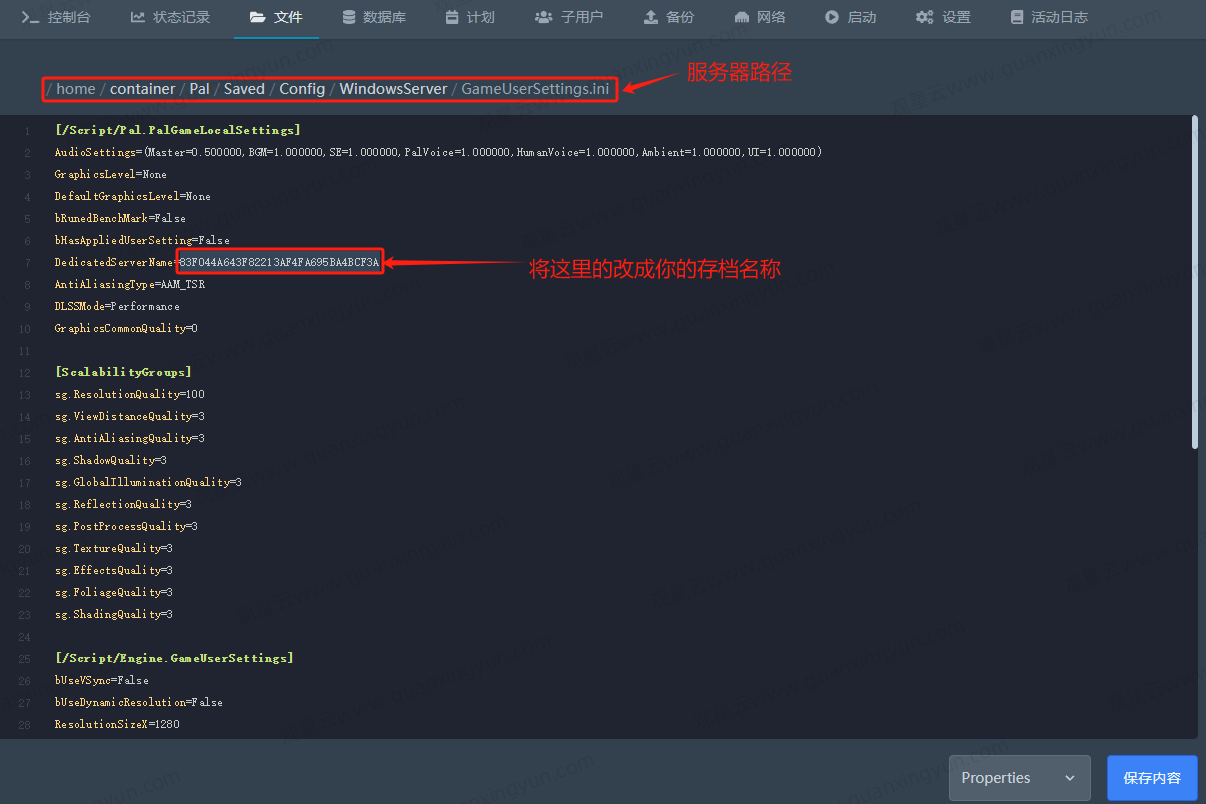Go to the Config folder in breadcrumb
This screenshot has height=804, width=1206.
tap(302, 89)
